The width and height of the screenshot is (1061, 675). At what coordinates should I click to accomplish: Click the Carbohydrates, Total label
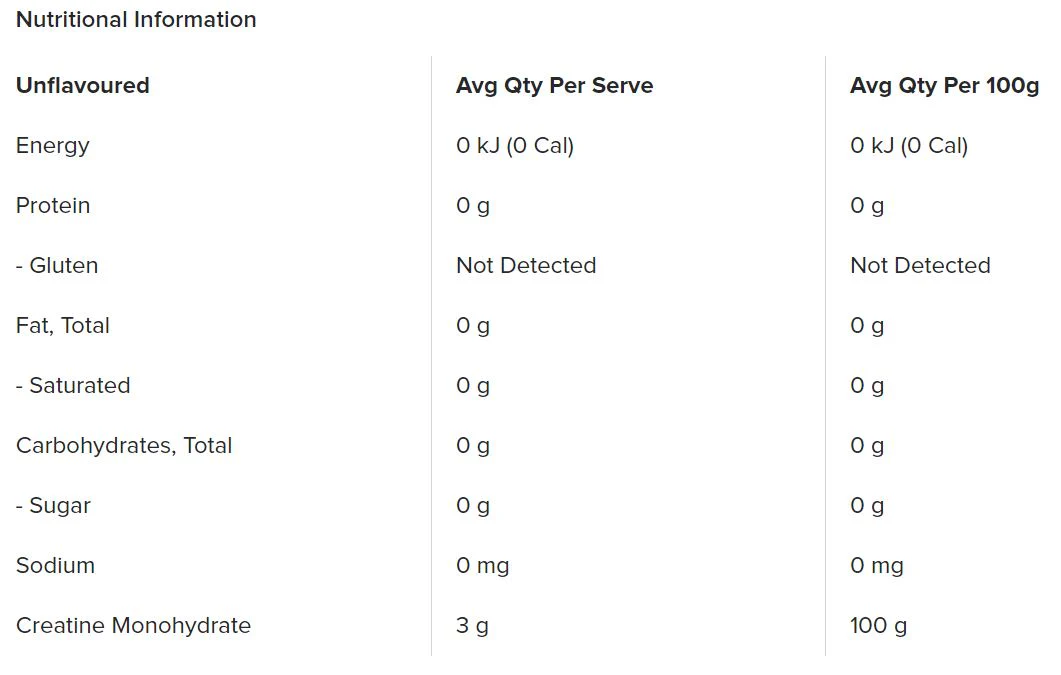pyautogui.click(x=124, y=446)
